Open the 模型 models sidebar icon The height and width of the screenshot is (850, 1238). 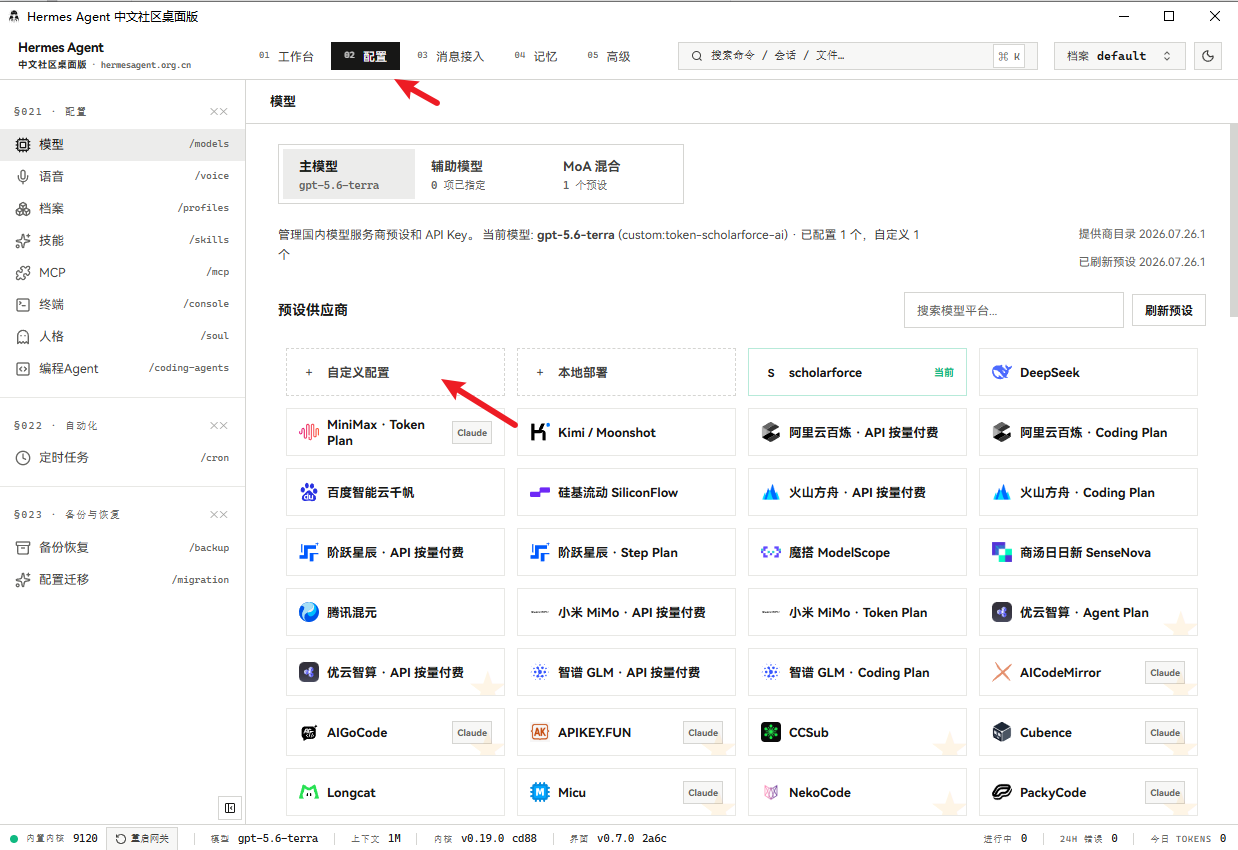[23, 144]
